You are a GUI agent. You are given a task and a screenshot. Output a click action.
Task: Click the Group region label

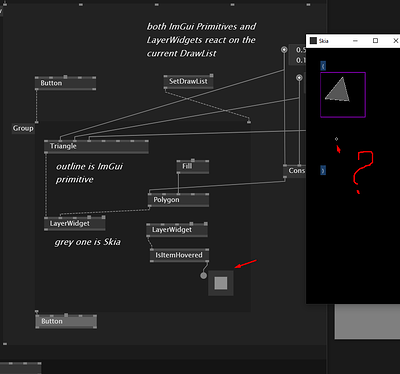[x=23, y=128]
